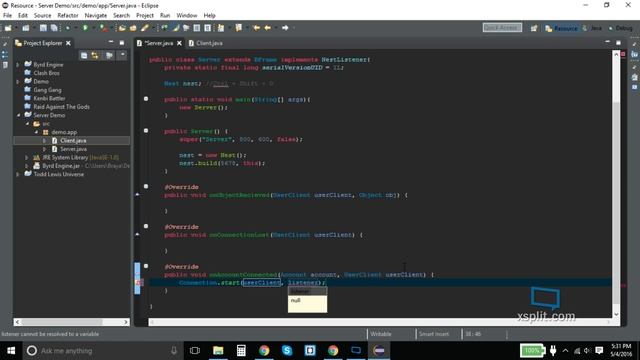The image size is (640, 360).
Task: Collapse the demo.app package
Action: [x=36, y=132]
